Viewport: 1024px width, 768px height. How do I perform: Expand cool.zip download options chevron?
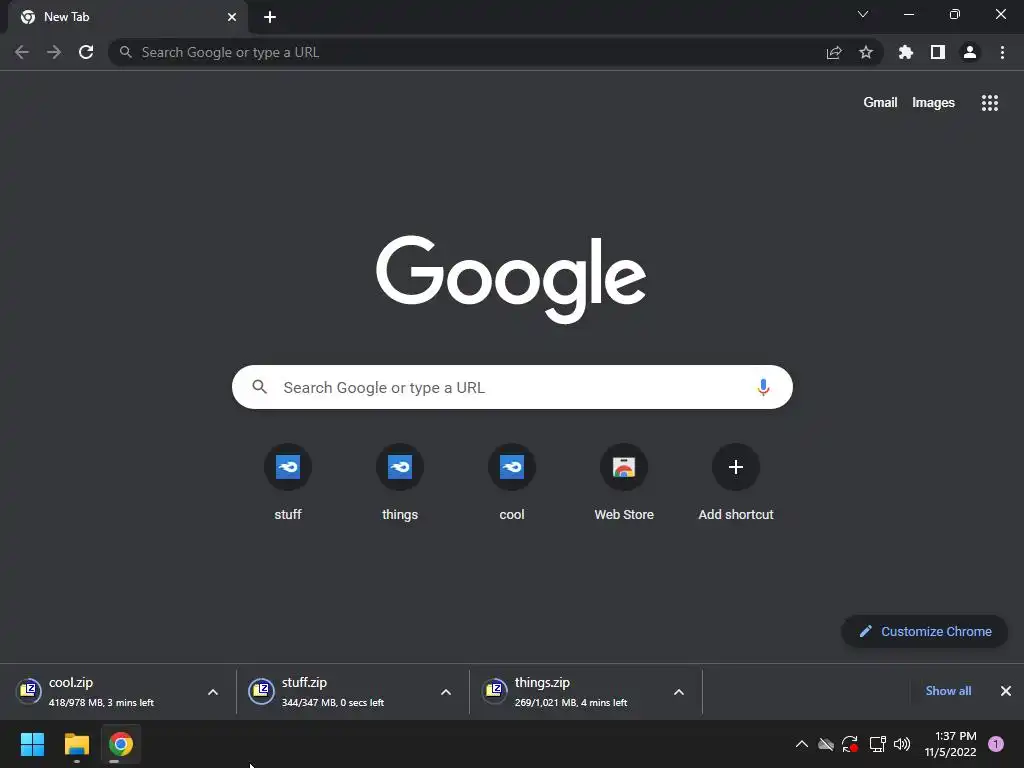click(x=213, y=692)
